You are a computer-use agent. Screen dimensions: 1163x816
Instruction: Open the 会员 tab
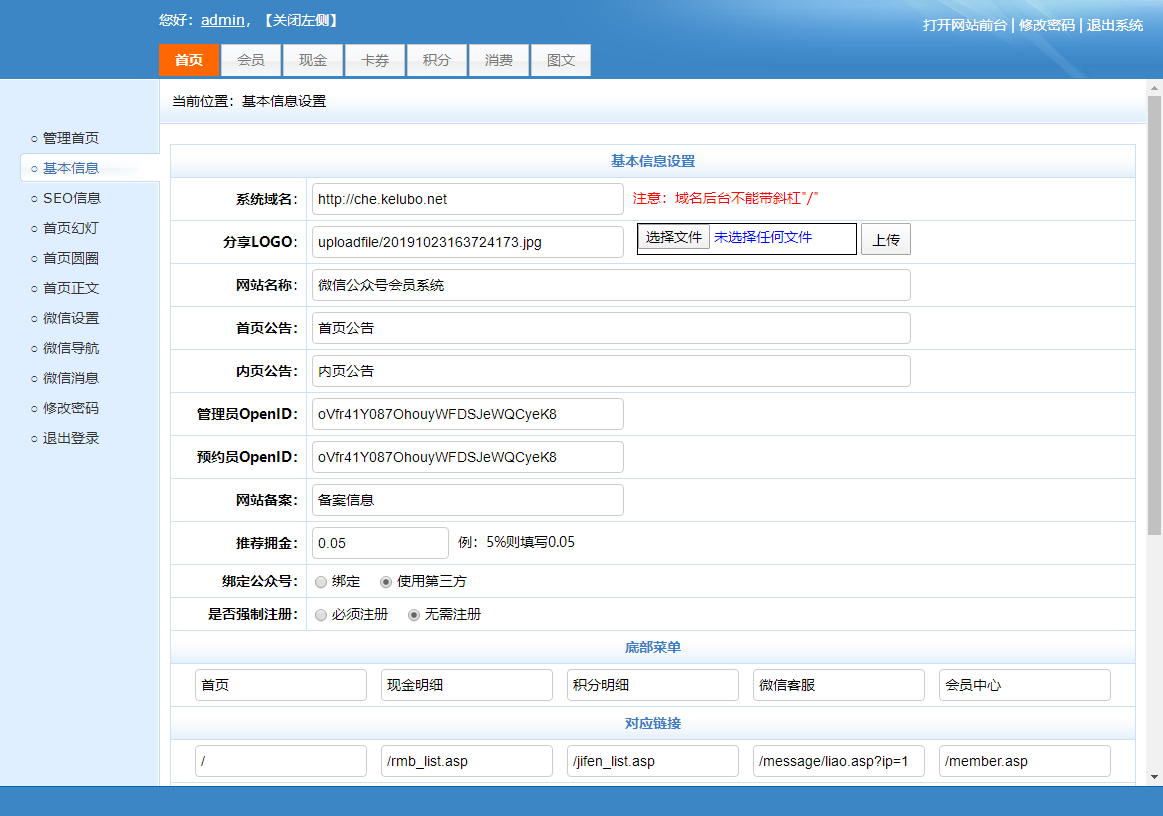[251, 60]
